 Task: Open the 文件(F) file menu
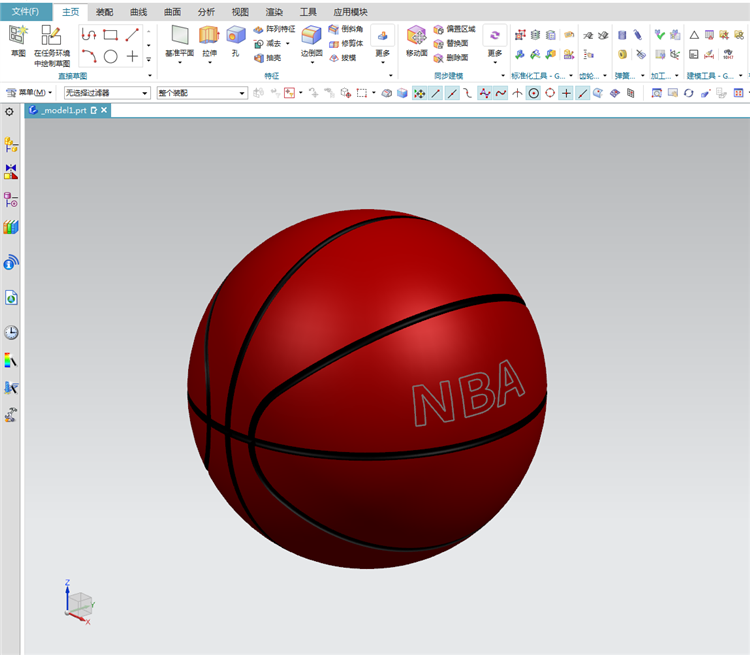click(26, 11)
